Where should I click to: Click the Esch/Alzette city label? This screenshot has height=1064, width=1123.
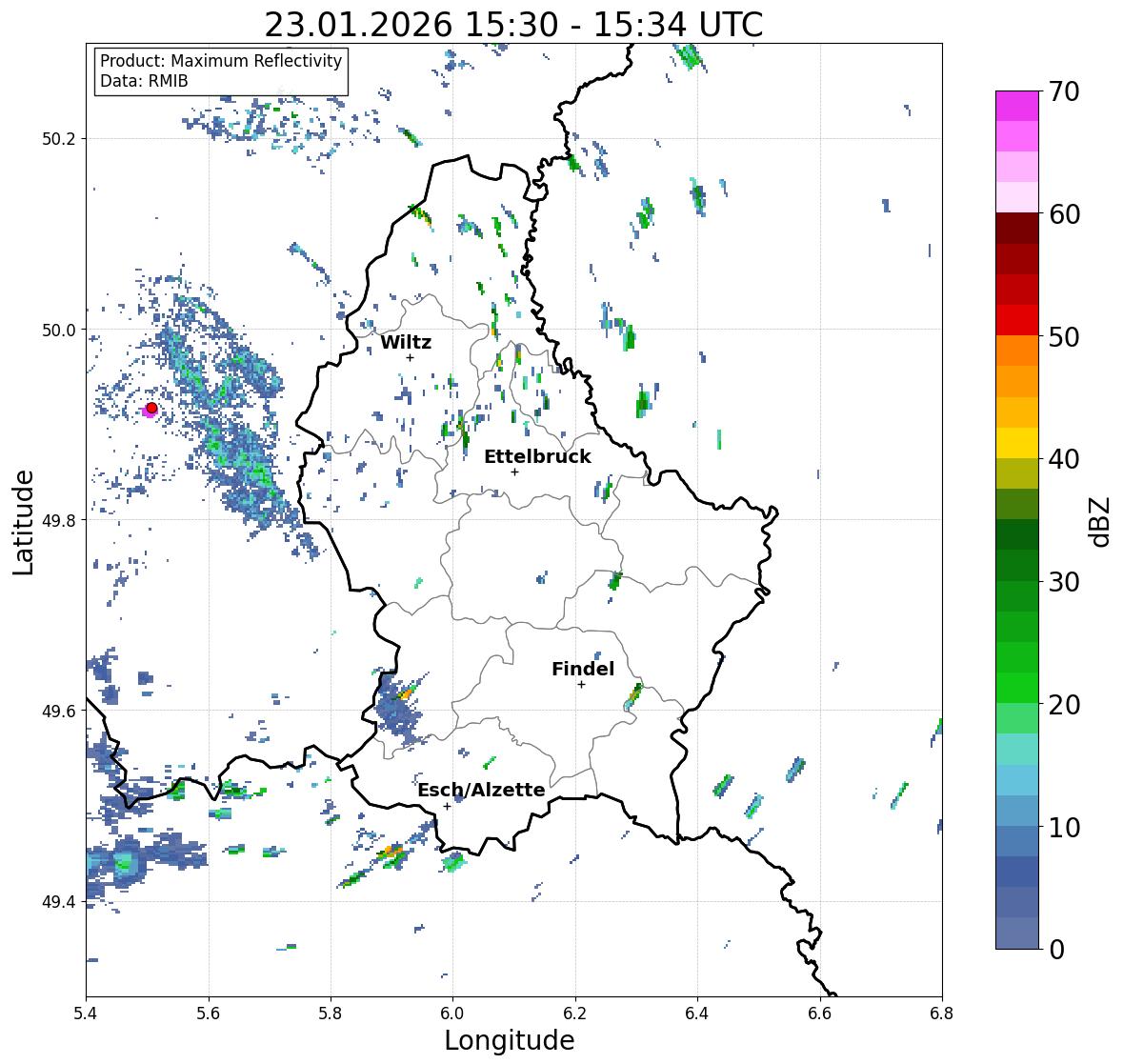click(x=481, y=790)
